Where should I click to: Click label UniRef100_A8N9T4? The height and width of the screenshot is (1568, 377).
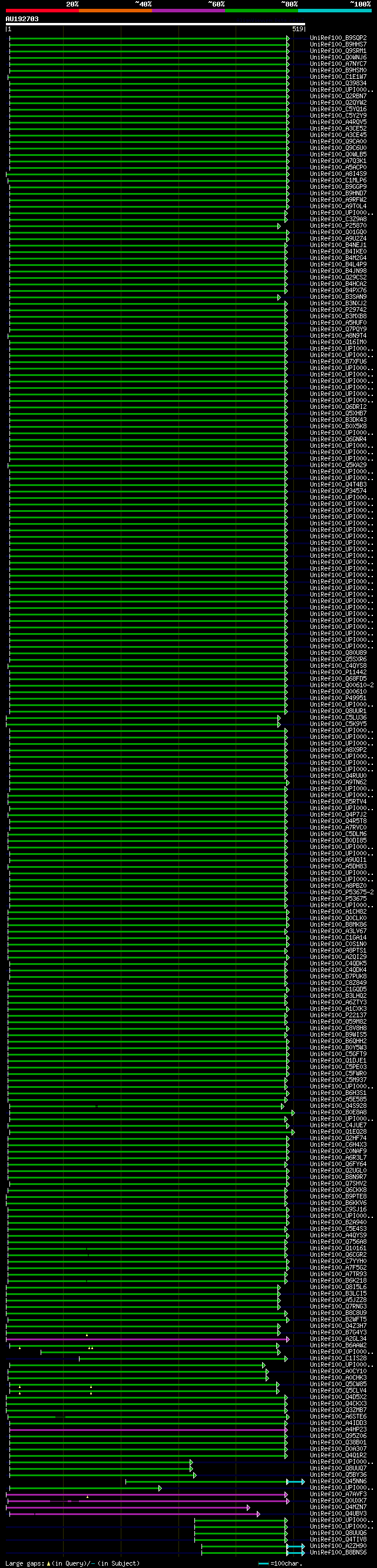pos(338,336)
